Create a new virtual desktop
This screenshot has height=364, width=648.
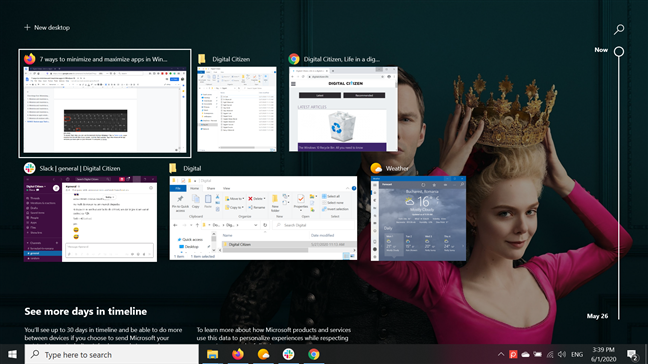47,27
